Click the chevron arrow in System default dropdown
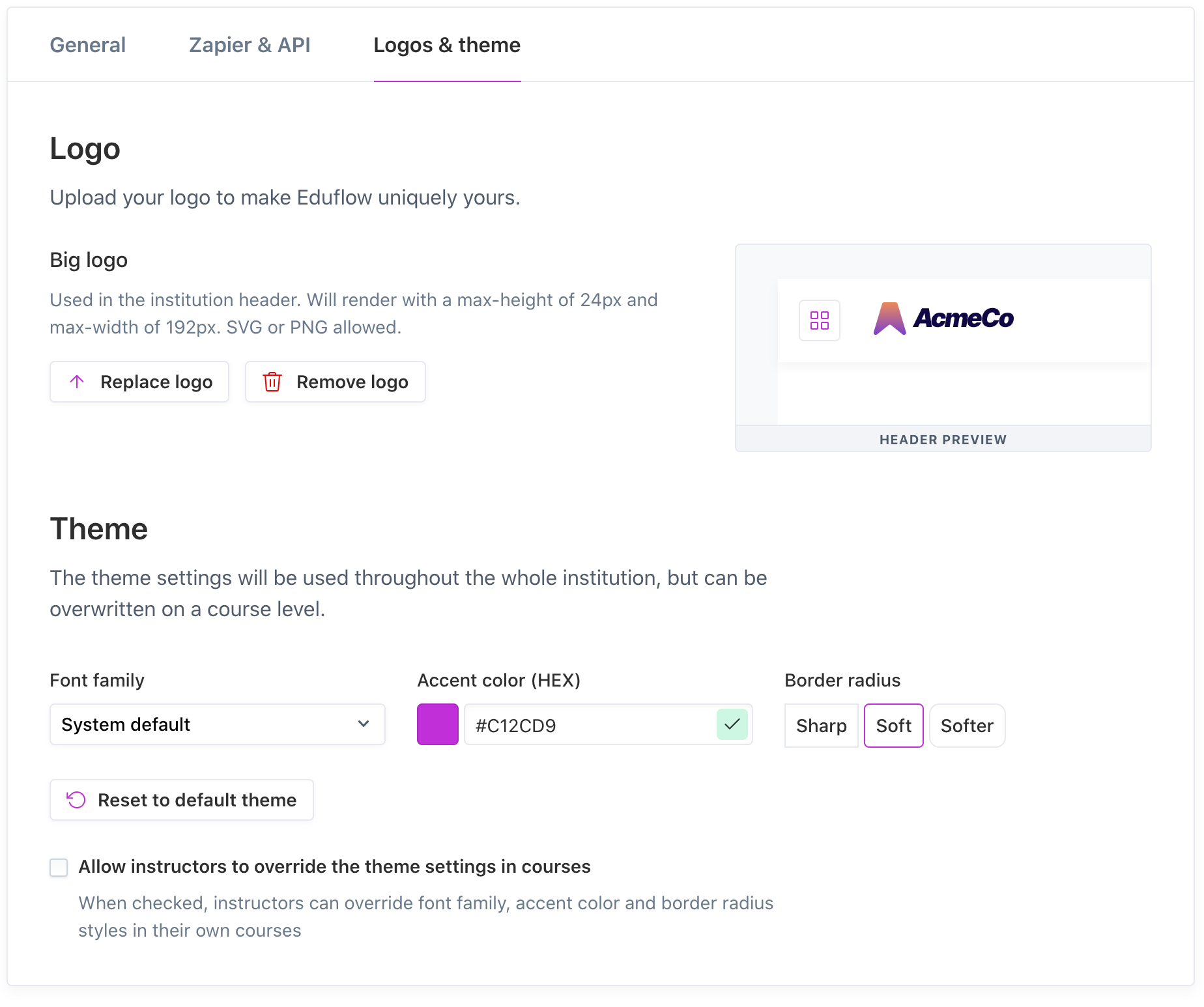 [364, 724]
